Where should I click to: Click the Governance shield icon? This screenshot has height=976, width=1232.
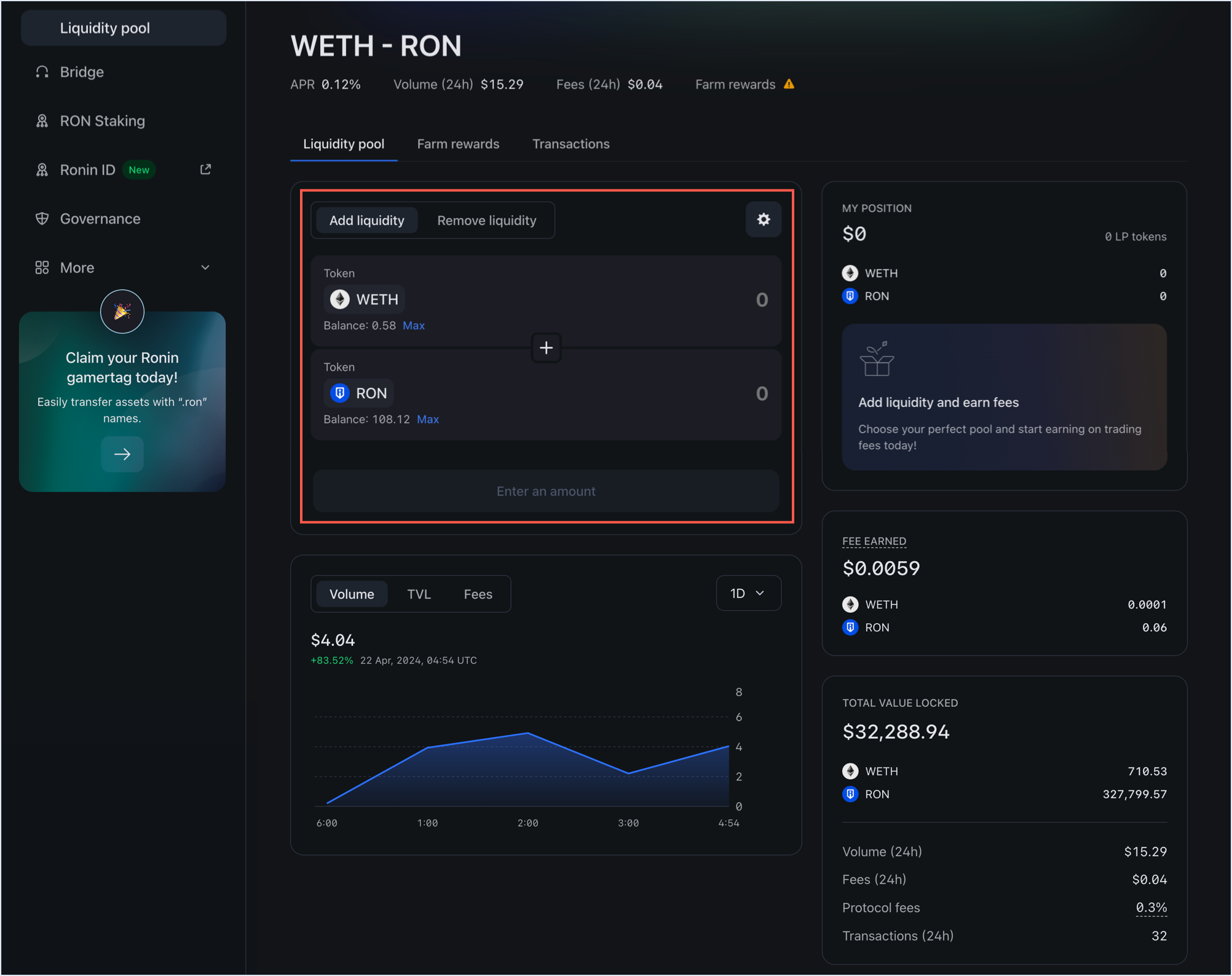[x=42, y=219]
